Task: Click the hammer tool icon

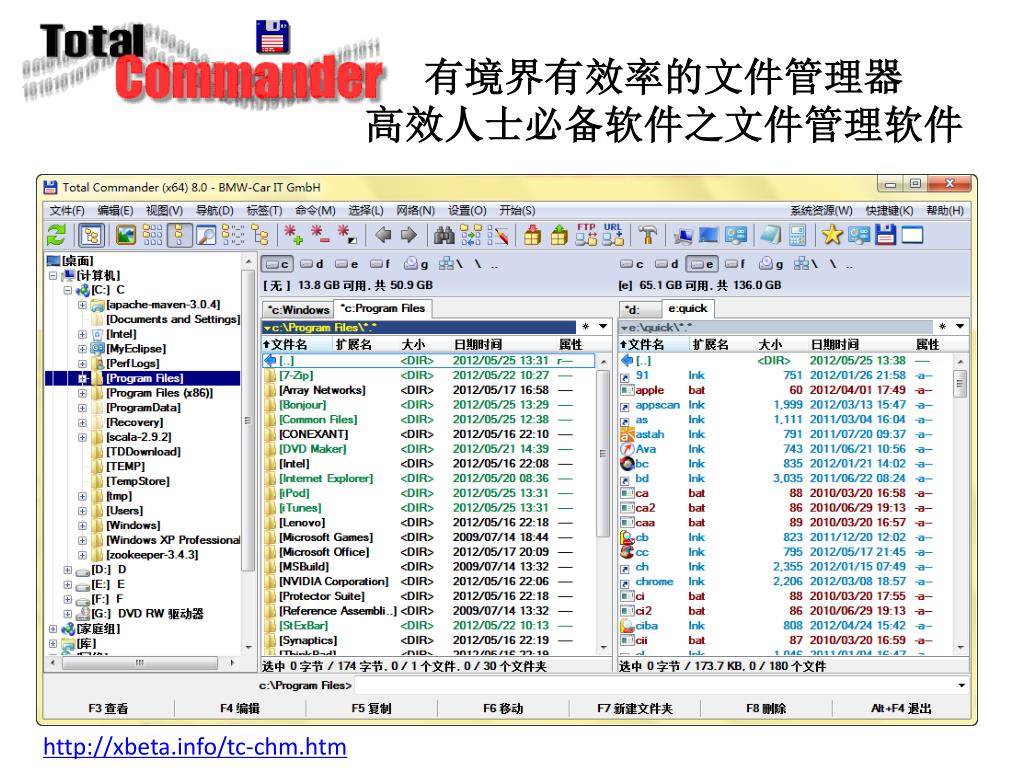Action: (x=648, y=235)
